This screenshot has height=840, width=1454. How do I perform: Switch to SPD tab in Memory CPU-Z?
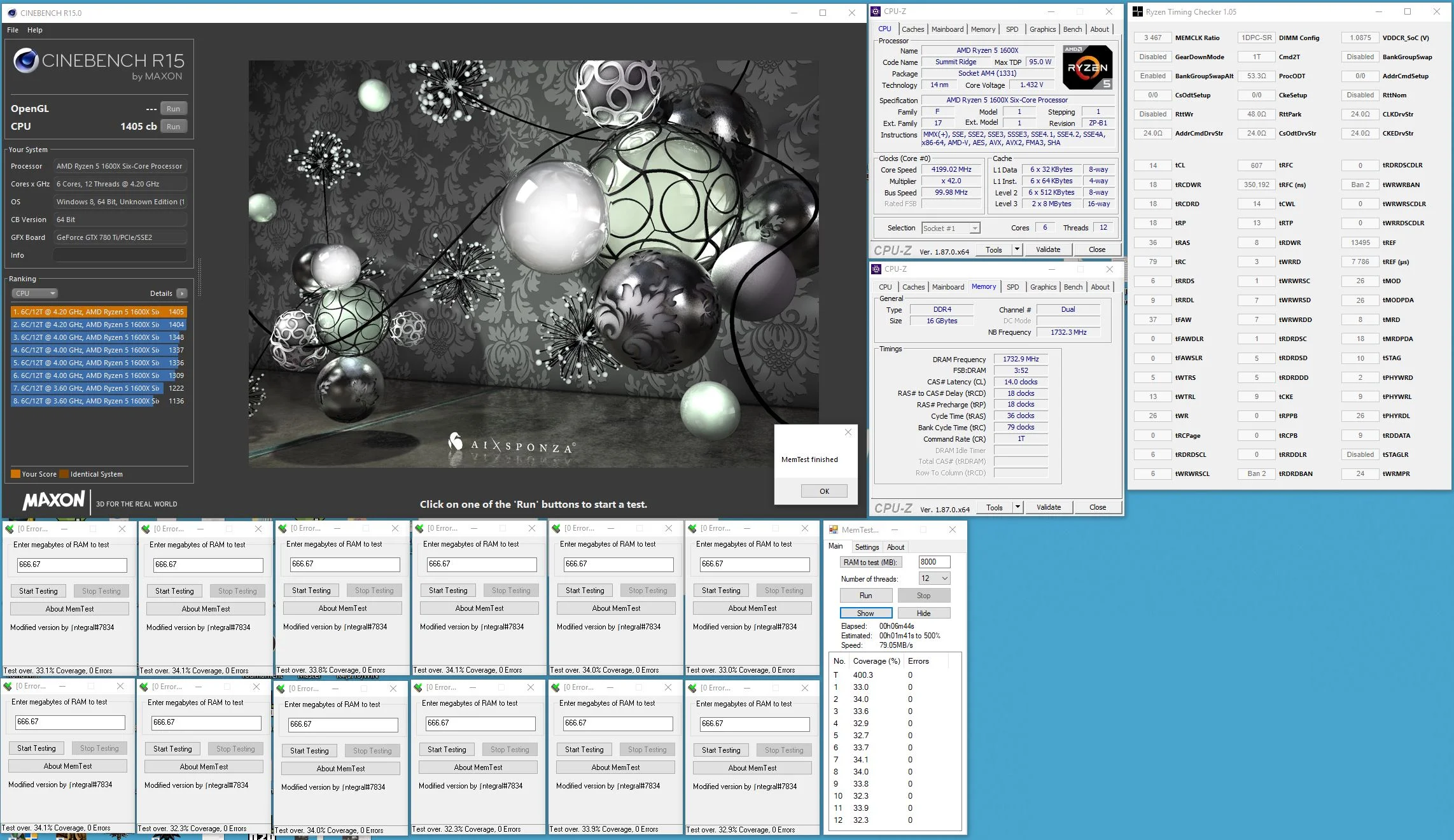(1013, 287)
